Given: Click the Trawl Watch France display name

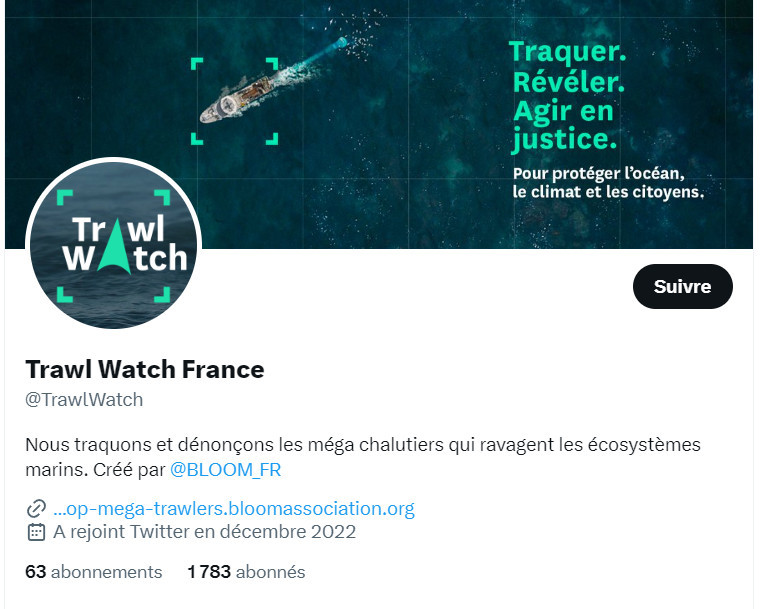Looking at the screenshot, I should click(x=145, y=370).
